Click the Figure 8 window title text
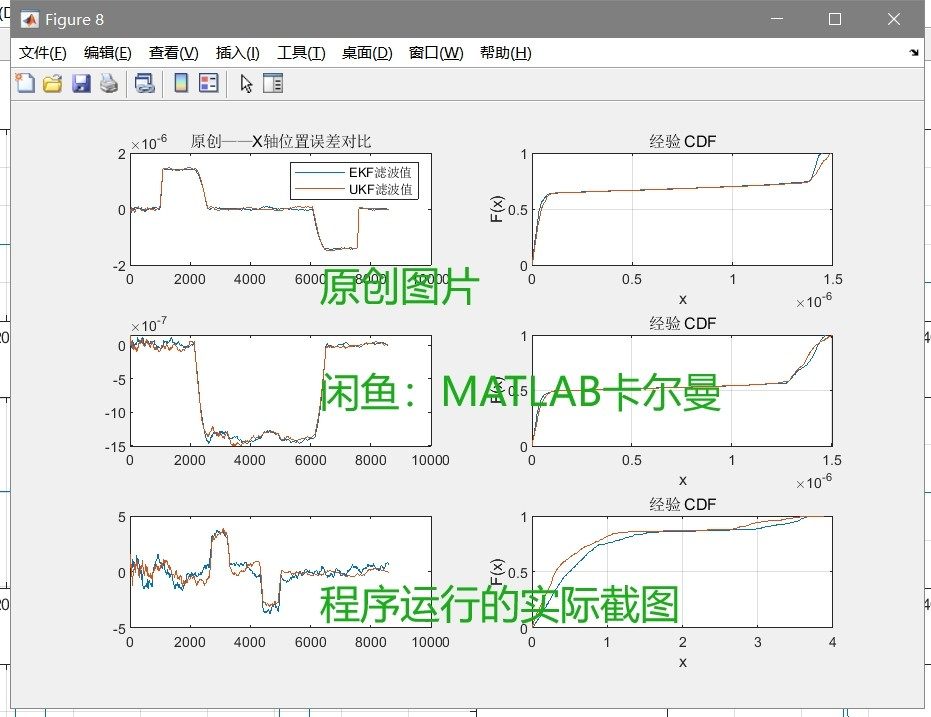Image resolution: width=931 pixels, height=717 pixels. pos(74,20)
